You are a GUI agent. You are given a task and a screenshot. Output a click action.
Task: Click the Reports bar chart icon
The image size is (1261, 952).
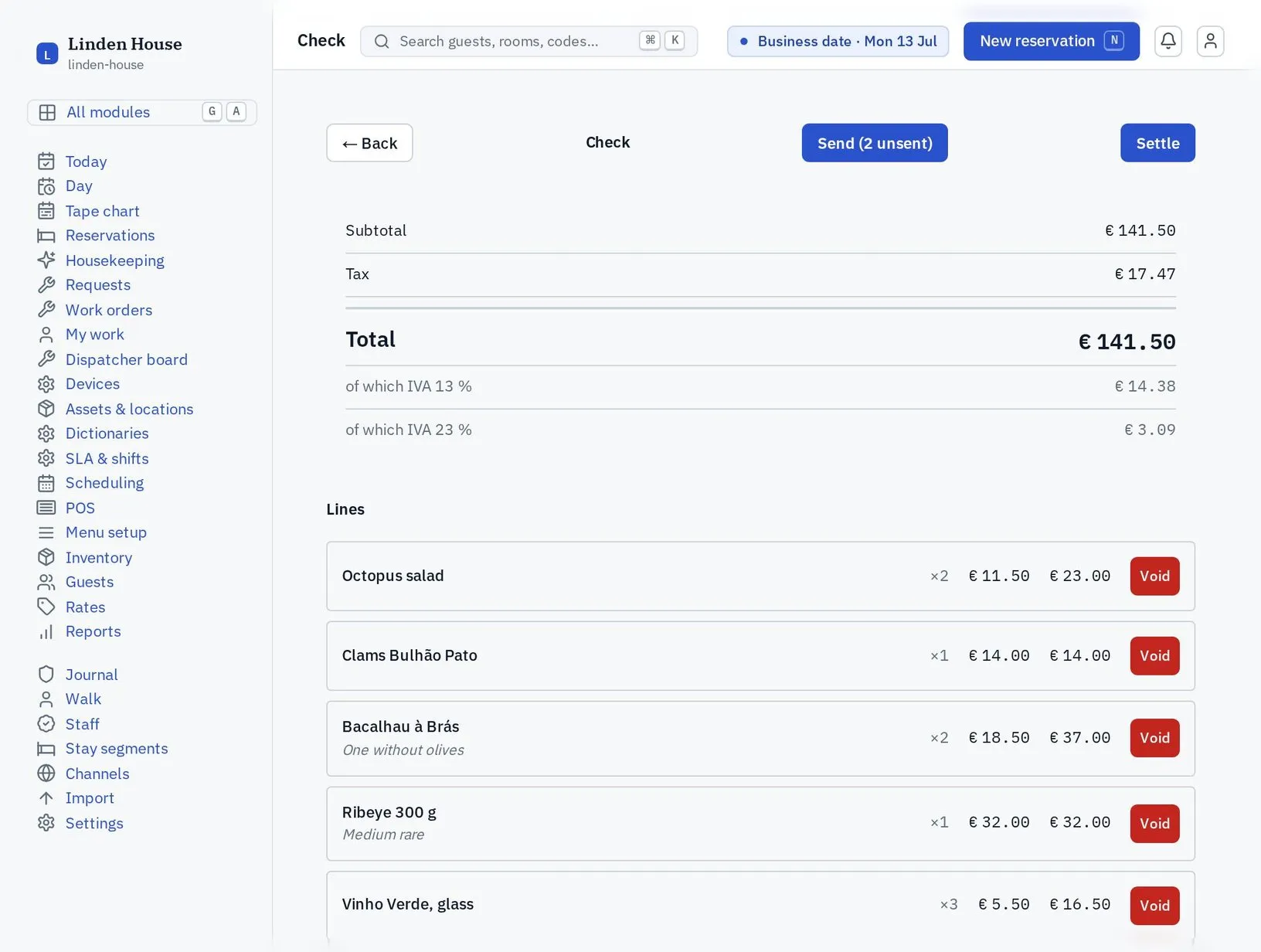[46, 631]
